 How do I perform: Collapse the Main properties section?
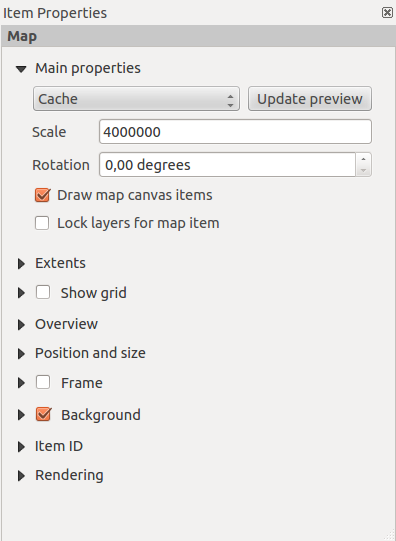(21, 69)
